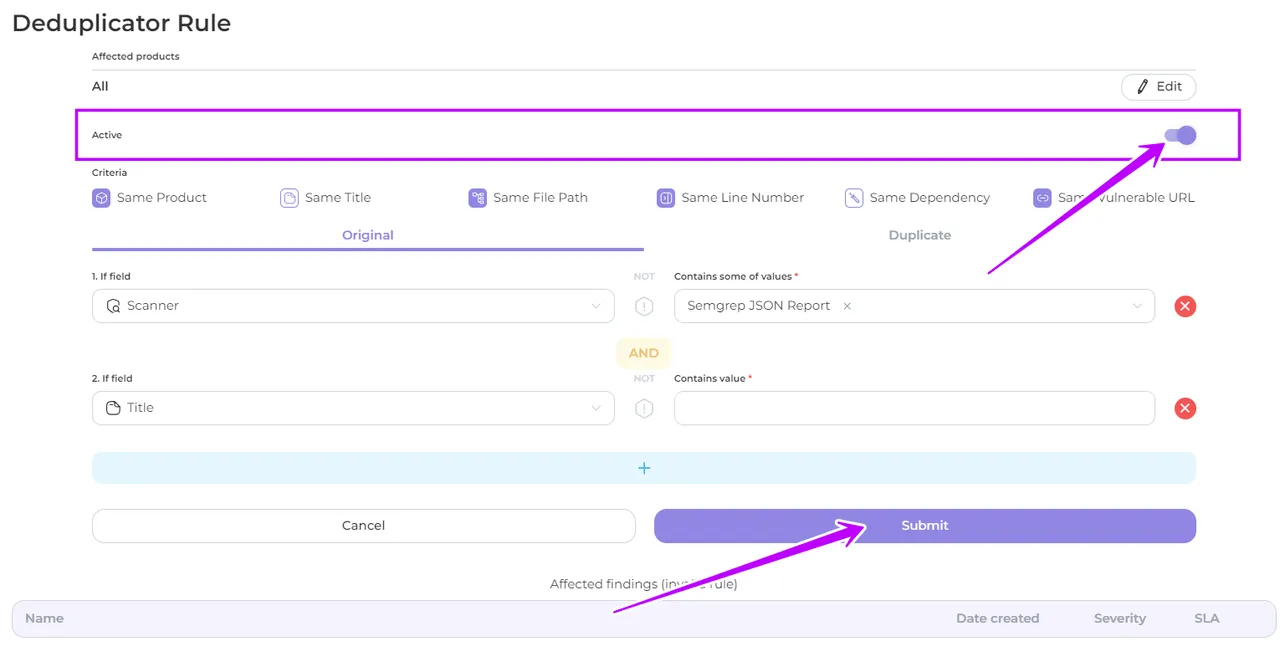
Task: Switch to the Duplicate tab
Action: click(x=920, y=235)
